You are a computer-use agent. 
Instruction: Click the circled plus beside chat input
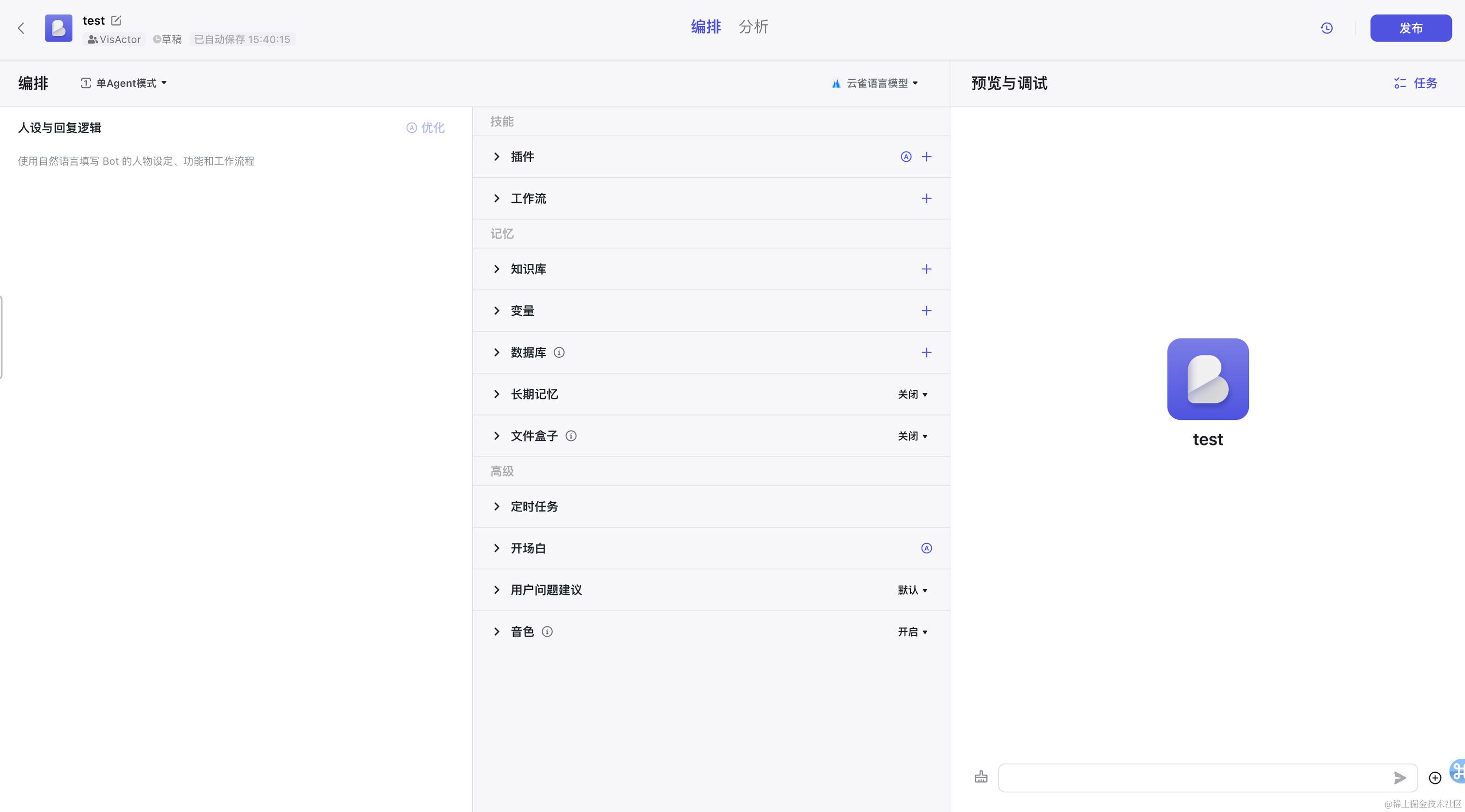point(1435,778)
